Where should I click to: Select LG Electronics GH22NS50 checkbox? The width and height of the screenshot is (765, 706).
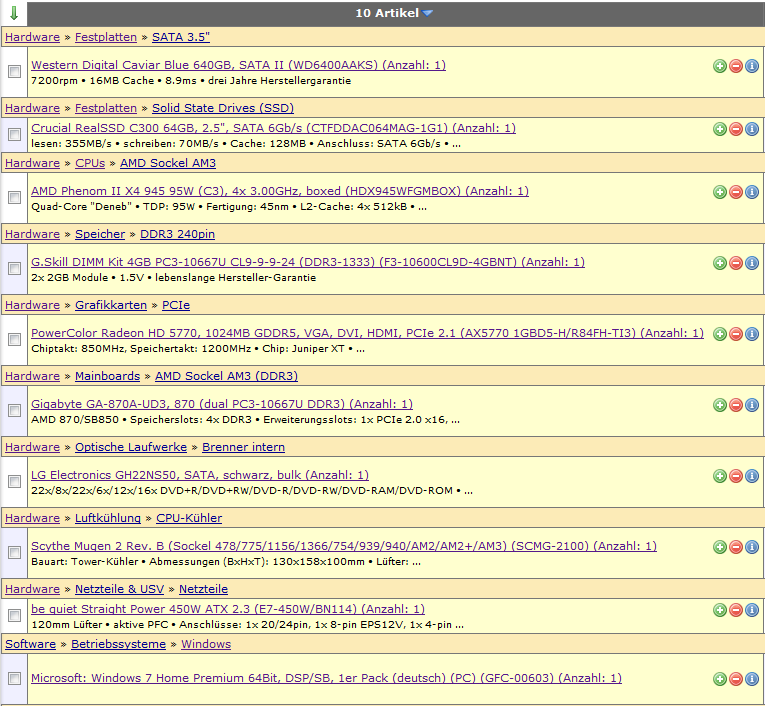pyautogui.click(x=15, y=481)
